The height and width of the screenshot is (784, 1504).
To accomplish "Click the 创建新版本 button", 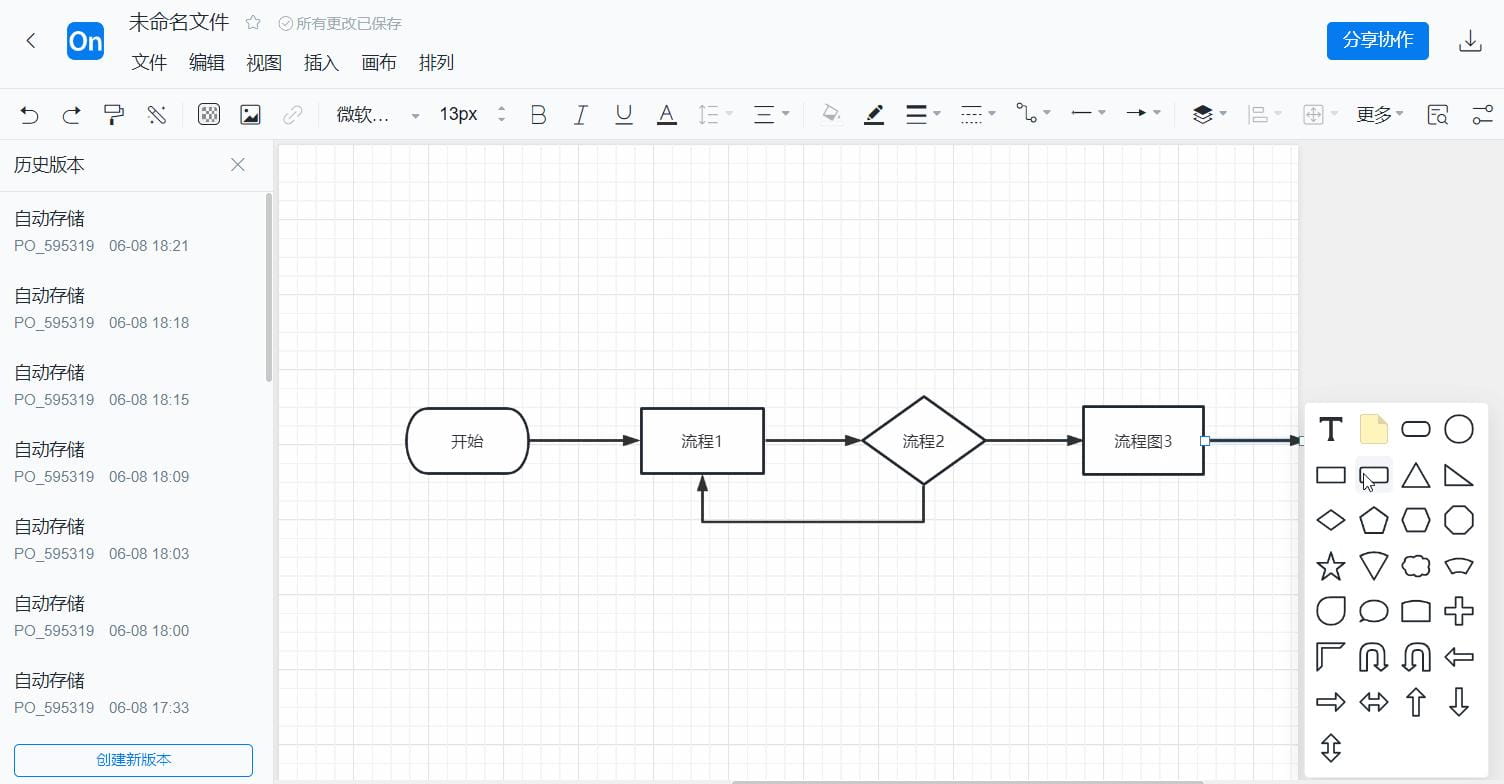I will coord(132,760).
